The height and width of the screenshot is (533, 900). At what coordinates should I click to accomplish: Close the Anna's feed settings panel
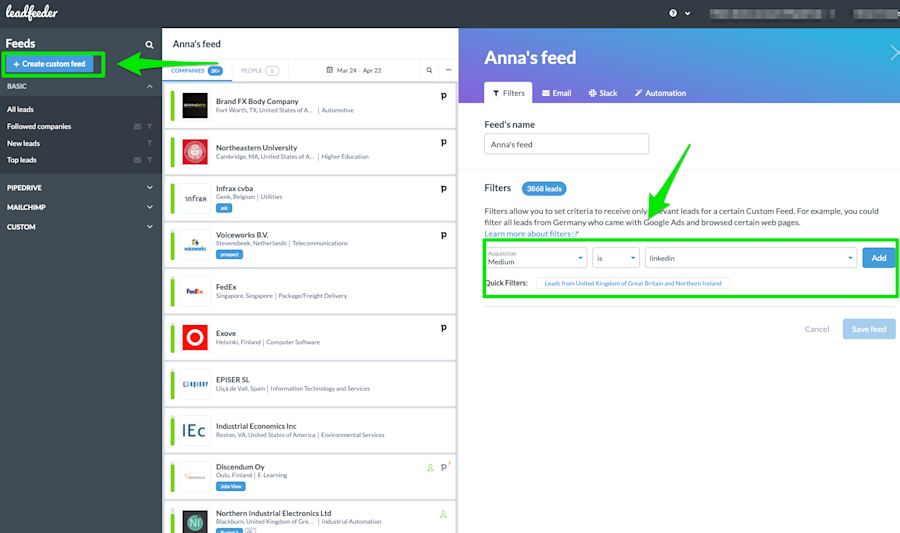coord(894,53)
